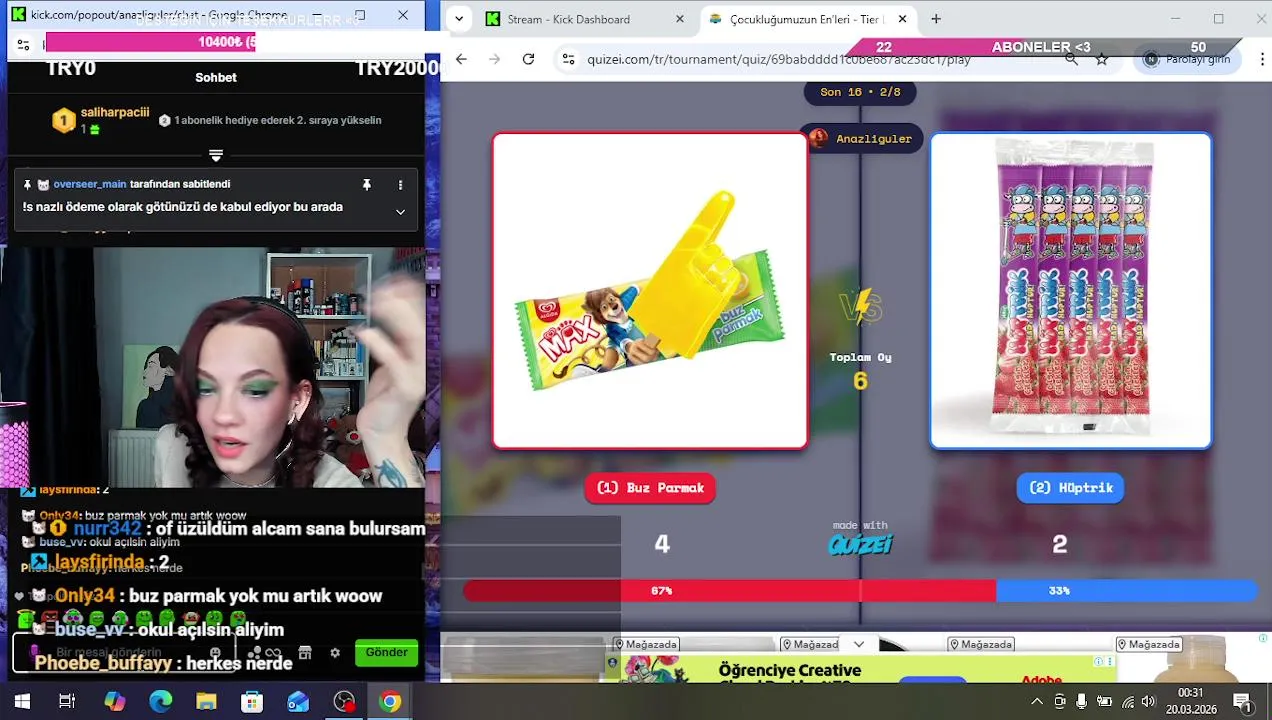Open a new Chrome tab
The width and height of the screenshot is (1272, 720).
pyautogui.click(x=936, y=19)
